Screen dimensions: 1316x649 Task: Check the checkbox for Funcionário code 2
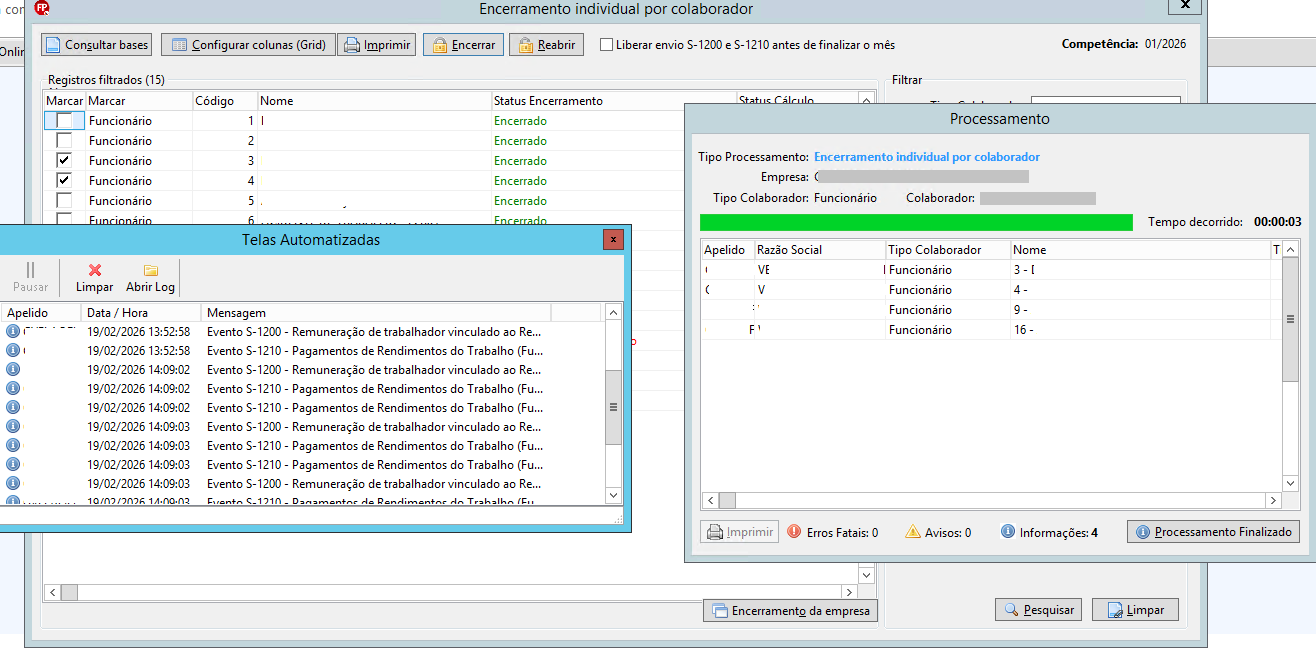[x=64, y=140]
